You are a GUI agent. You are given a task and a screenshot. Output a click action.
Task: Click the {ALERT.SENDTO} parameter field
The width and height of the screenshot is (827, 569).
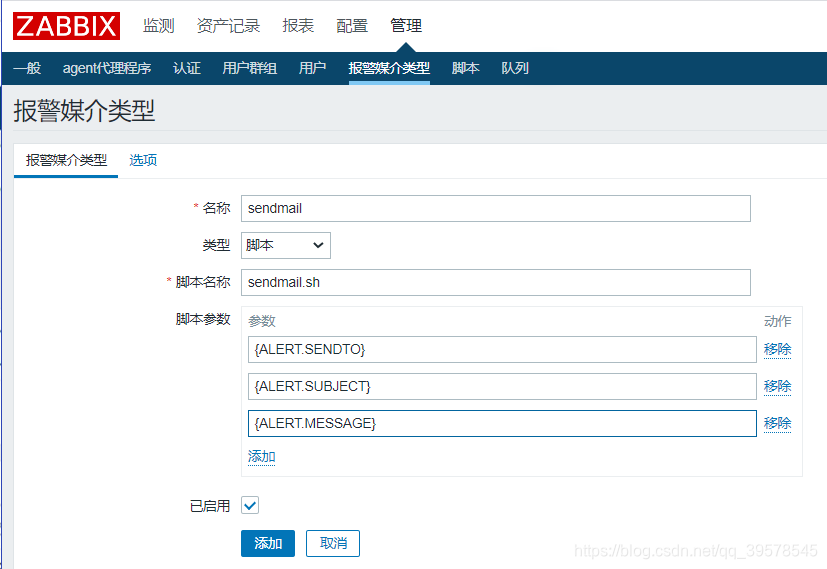point(502,349)
